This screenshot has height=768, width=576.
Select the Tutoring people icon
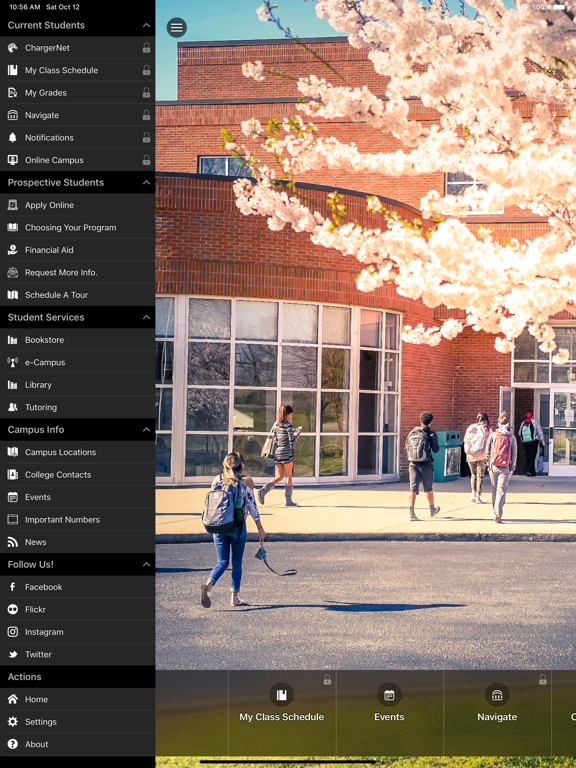click(13, 407)
